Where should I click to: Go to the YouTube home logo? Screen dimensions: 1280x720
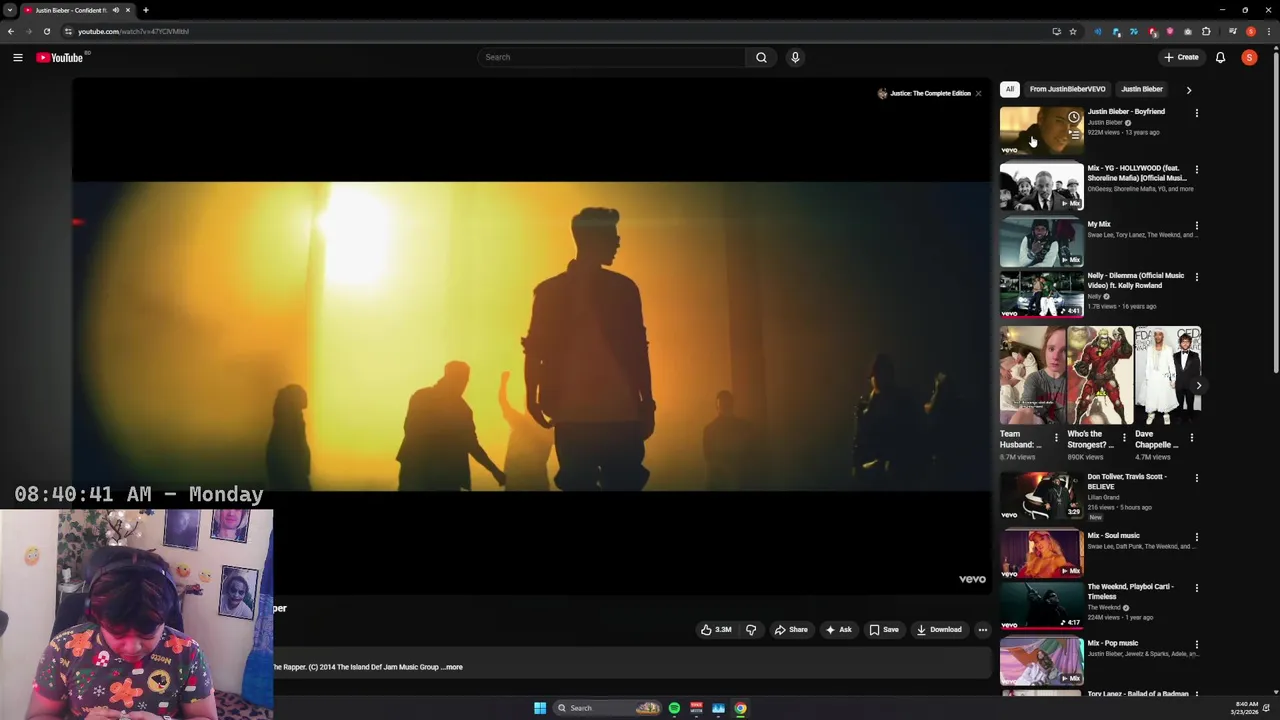pyautogui.click(x=60, y=57)
